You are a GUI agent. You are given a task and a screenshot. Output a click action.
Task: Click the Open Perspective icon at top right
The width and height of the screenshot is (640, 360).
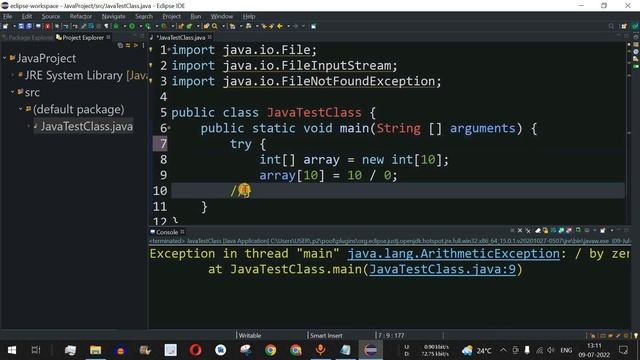(x=624, y=26)
